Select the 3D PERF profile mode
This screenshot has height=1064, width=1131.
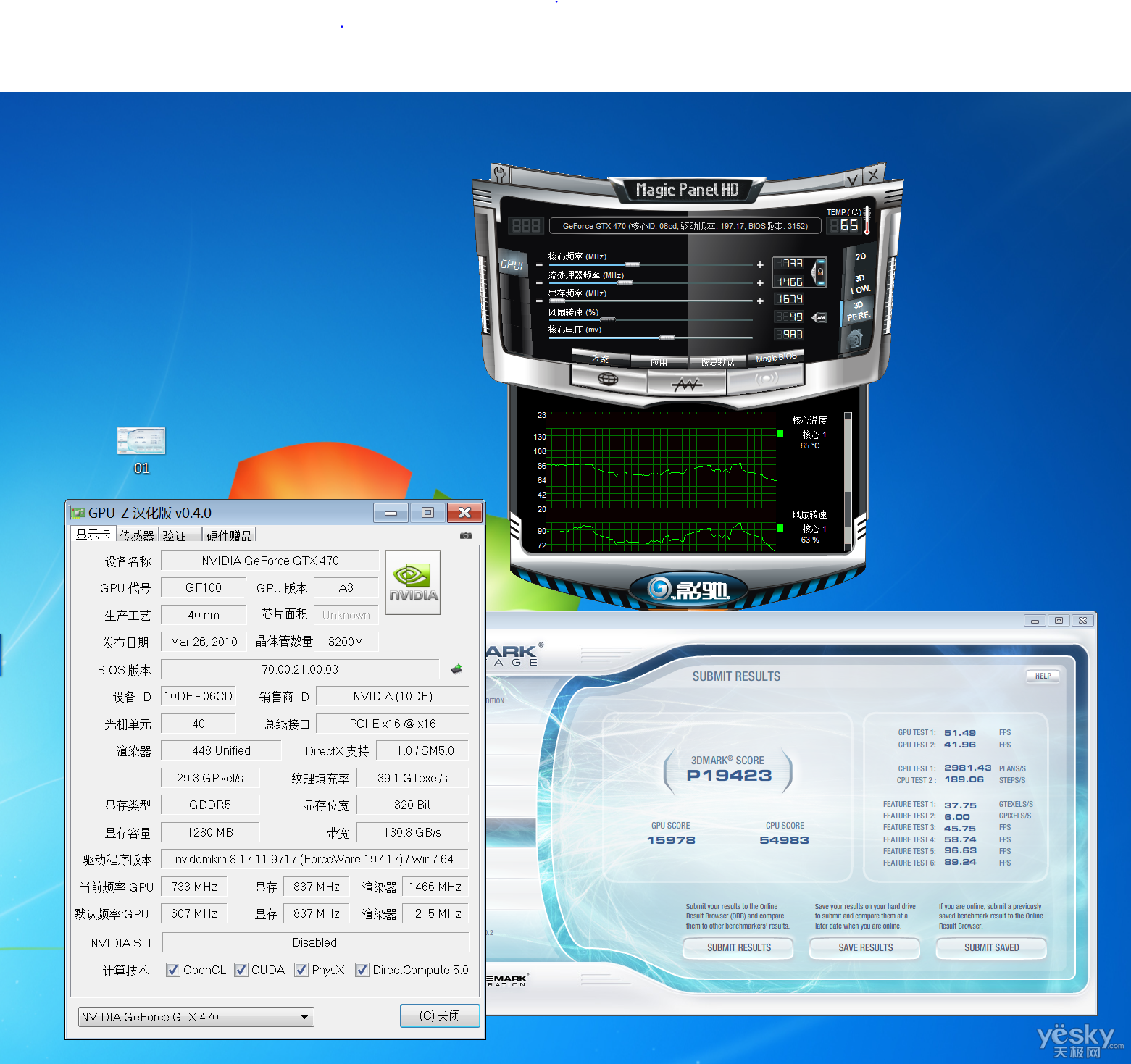coord(858,311)
